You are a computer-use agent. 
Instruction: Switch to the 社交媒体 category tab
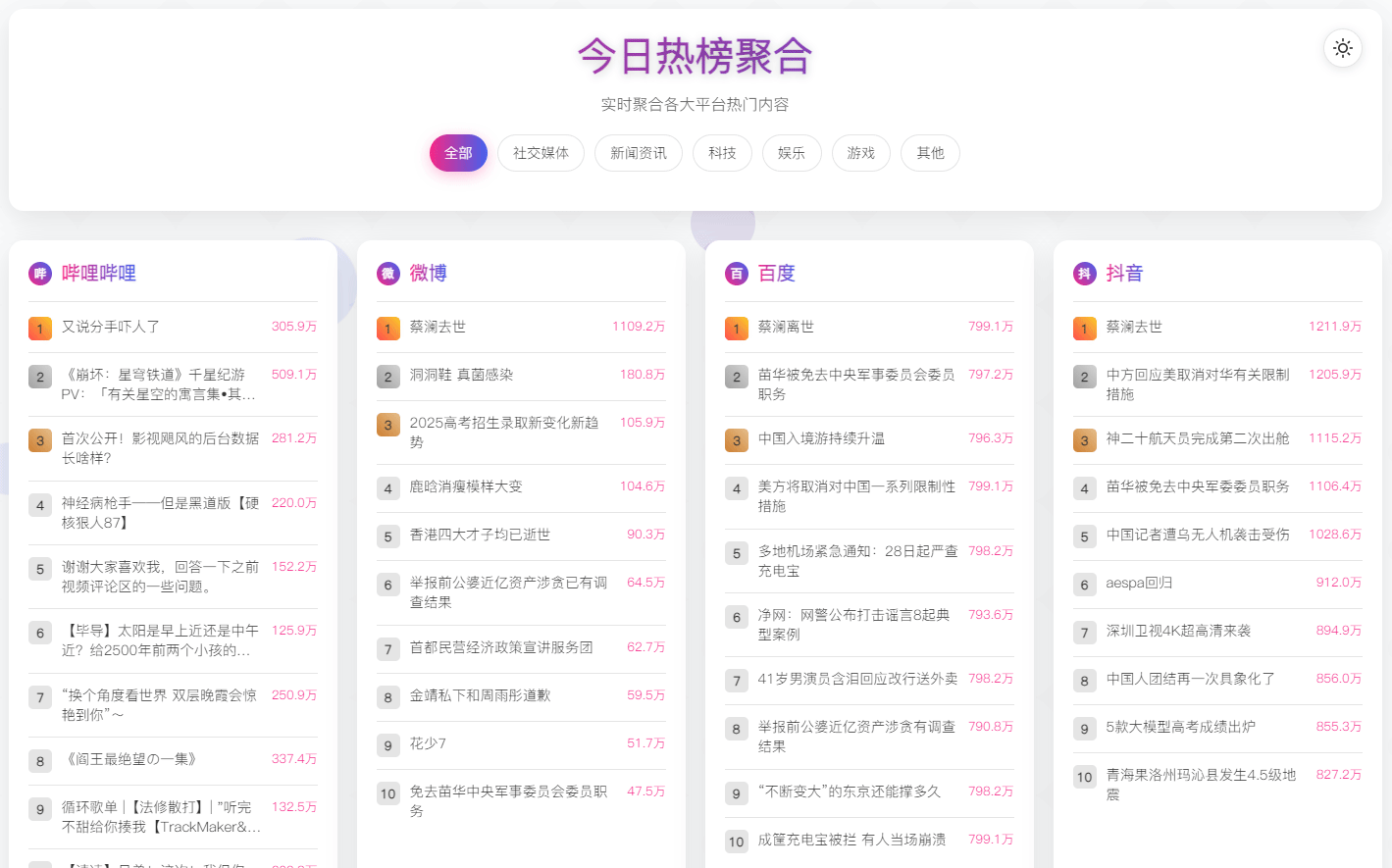541,153
